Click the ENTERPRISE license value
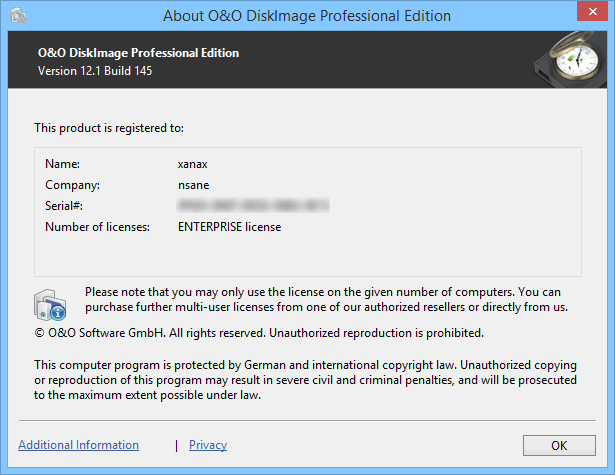This screenshot has height=475, width=615. pyautogui.click(x=229, y=227)
